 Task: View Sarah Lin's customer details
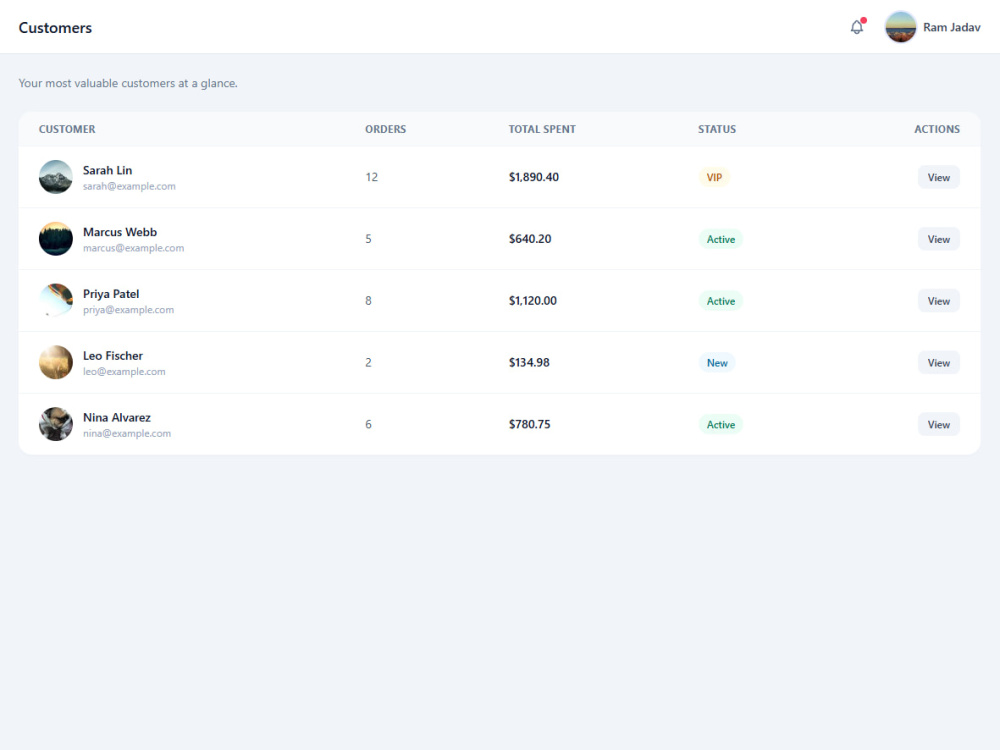(x=938, y=177)
